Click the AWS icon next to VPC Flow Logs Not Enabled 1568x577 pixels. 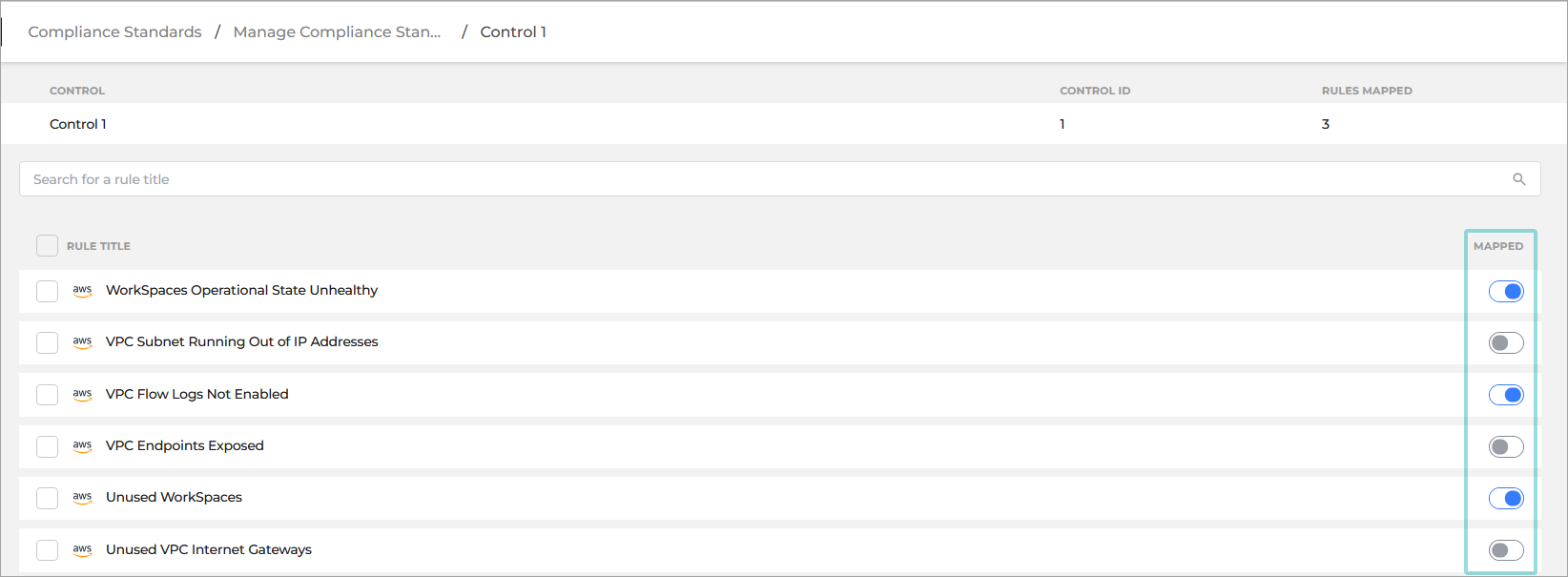[82, 394]
